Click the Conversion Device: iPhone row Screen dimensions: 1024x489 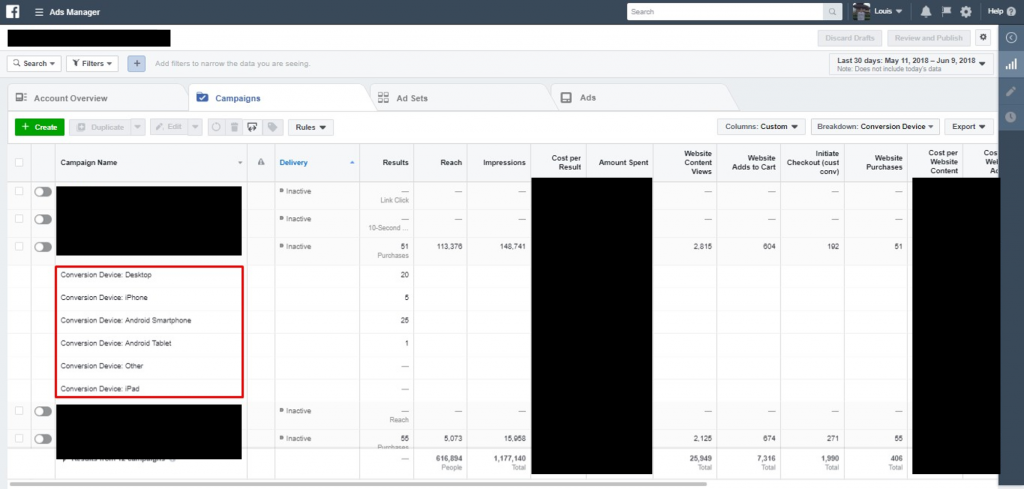[x=104, y=298]
